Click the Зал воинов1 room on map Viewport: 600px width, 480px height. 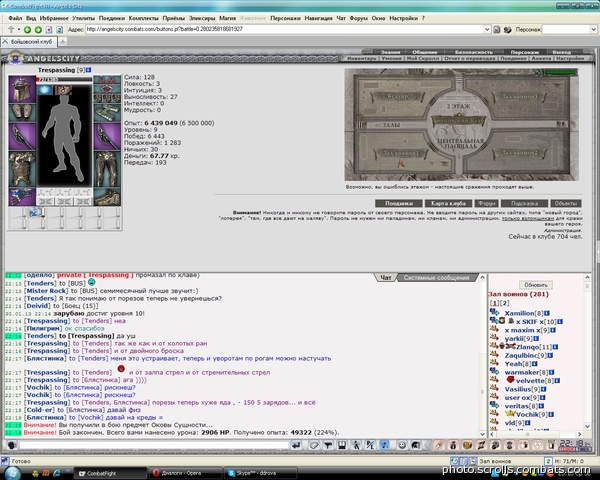[401, 153]
